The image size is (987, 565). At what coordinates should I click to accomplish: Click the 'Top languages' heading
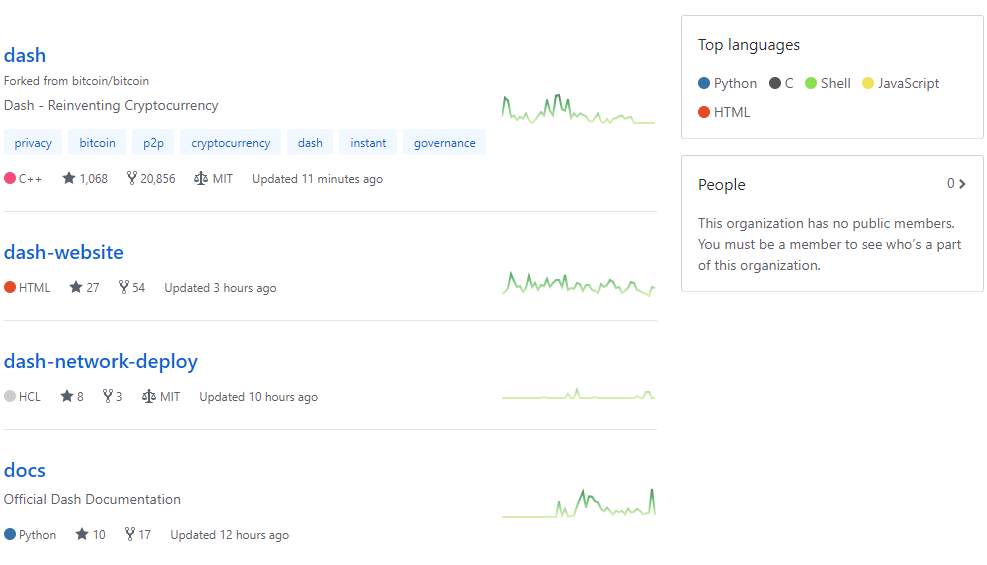(748, 45)
